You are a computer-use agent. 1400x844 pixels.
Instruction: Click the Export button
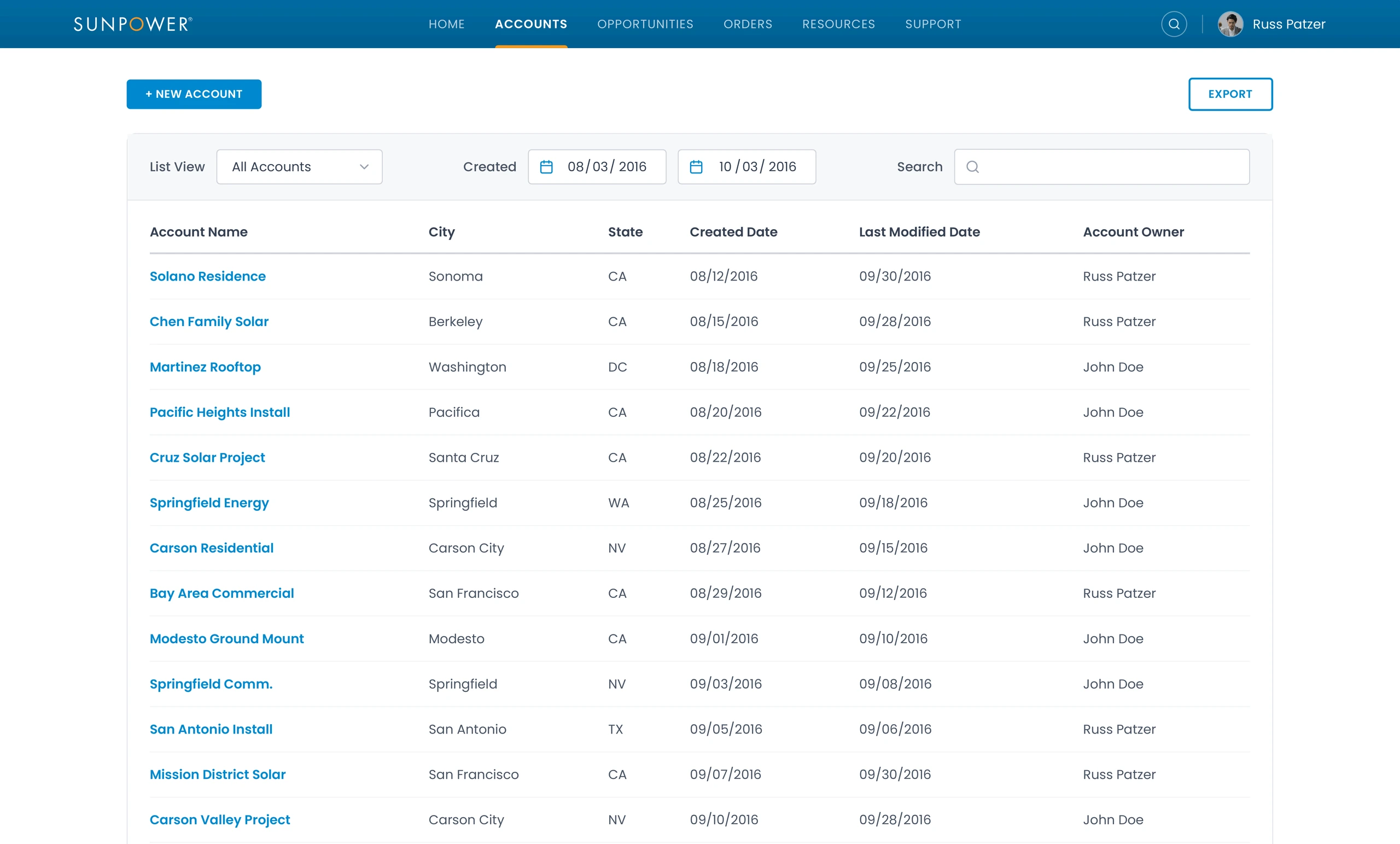pyautogui.click(x=1230, y=94)
